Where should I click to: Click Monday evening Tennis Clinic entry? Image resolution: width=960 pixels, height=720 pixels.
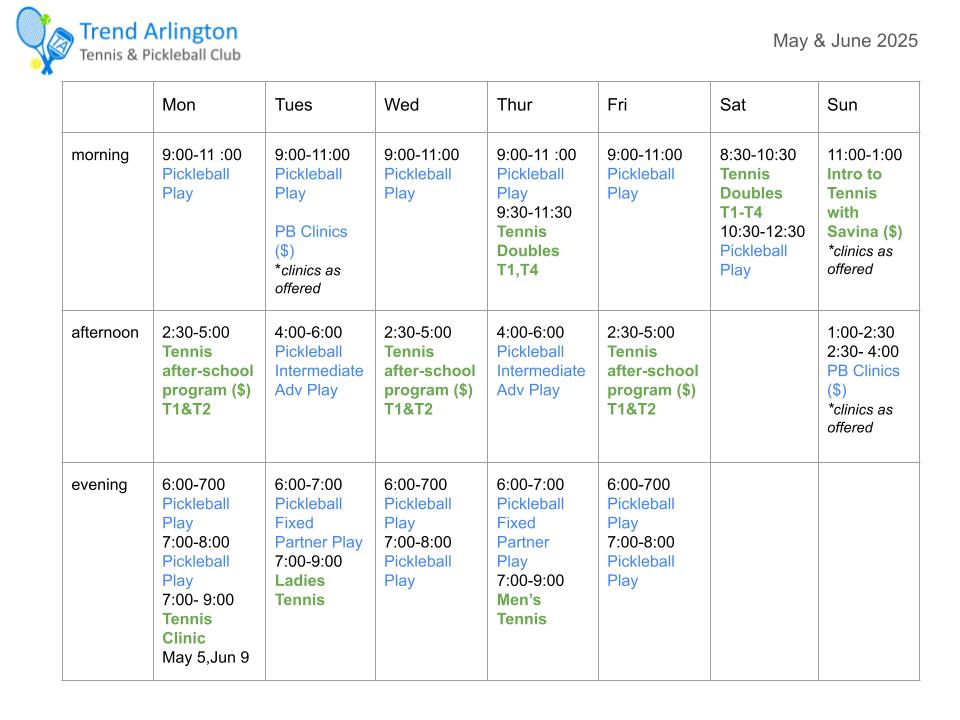pos(187,628)
